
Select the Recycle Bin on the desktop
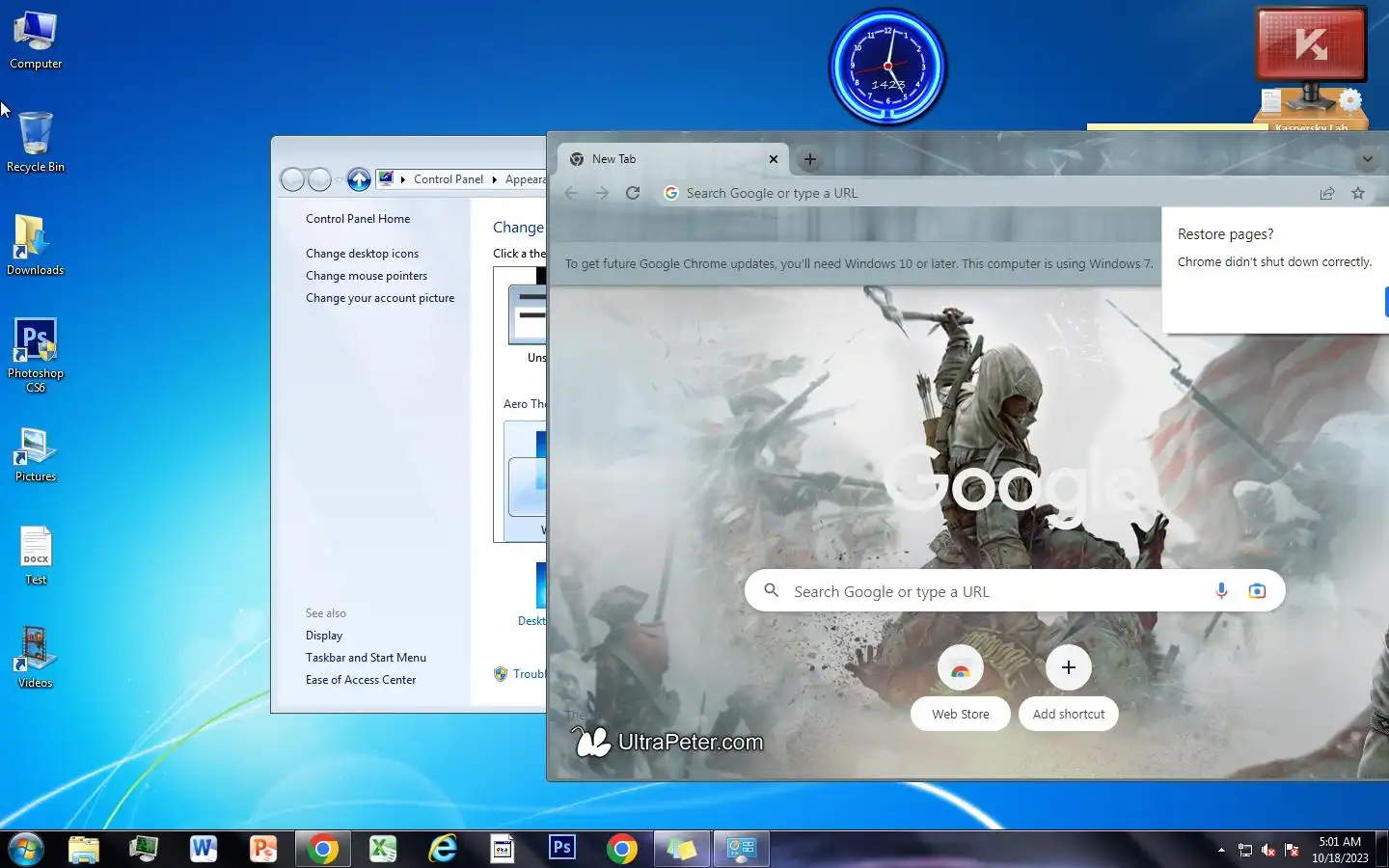click(x=36, y=142)
